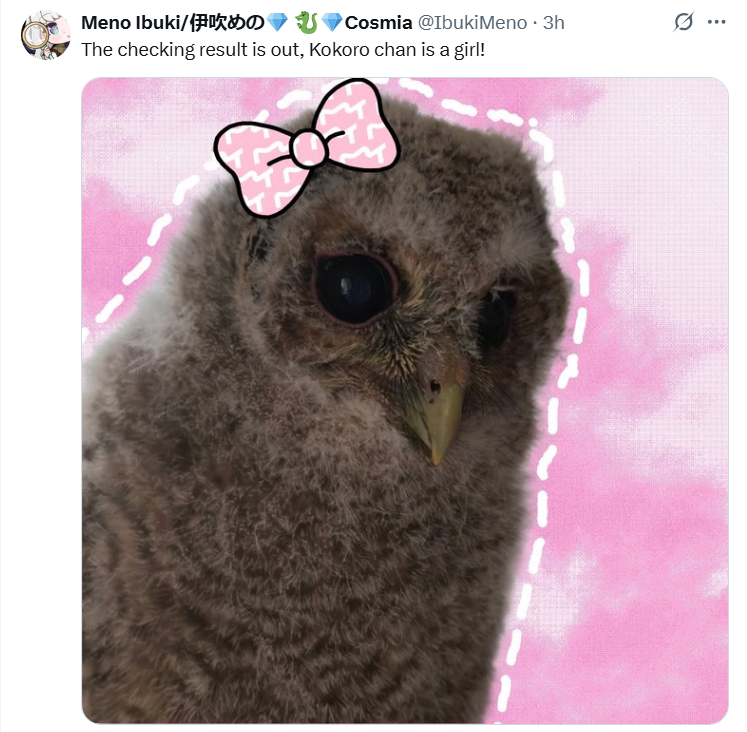This screenshot has width=747, height=732.
Task: Click the owl's large black eye
Action: pos(355,290)
